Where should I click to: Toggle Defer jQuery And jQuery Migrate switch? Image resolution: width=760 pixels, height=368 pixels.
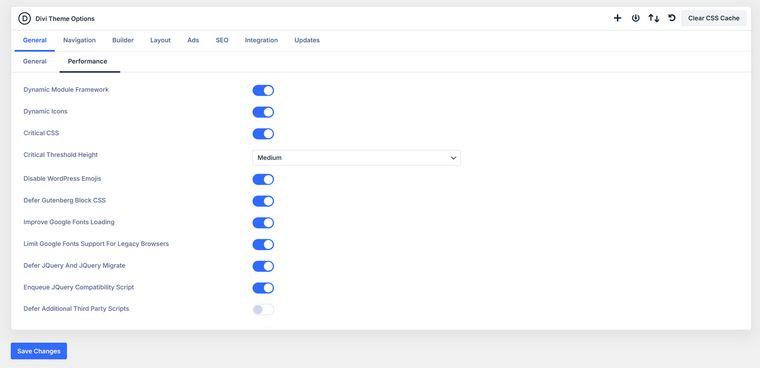point(263,266)
